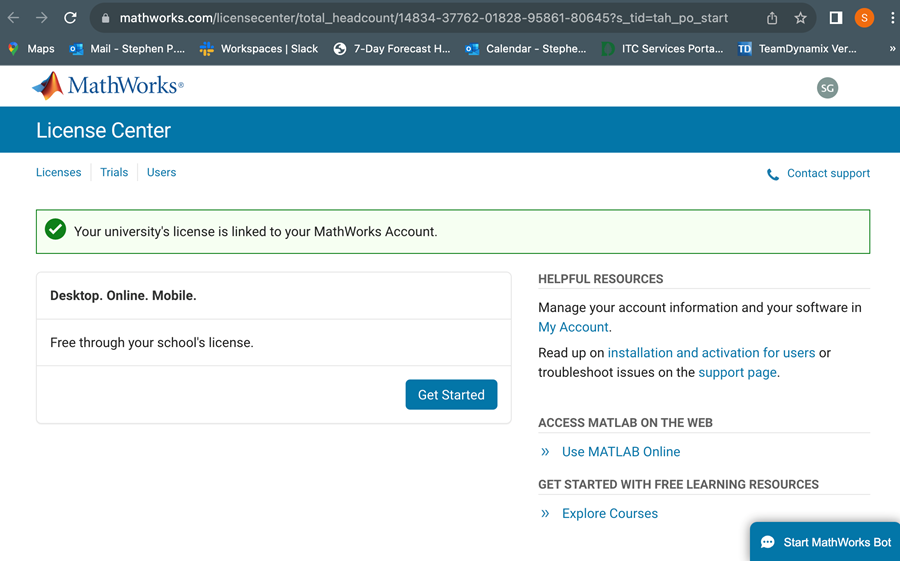Open the Mail - Stephen P bookmark
Image resolution: width=900 pixels, height=561 pixels.
coord(127,49)
